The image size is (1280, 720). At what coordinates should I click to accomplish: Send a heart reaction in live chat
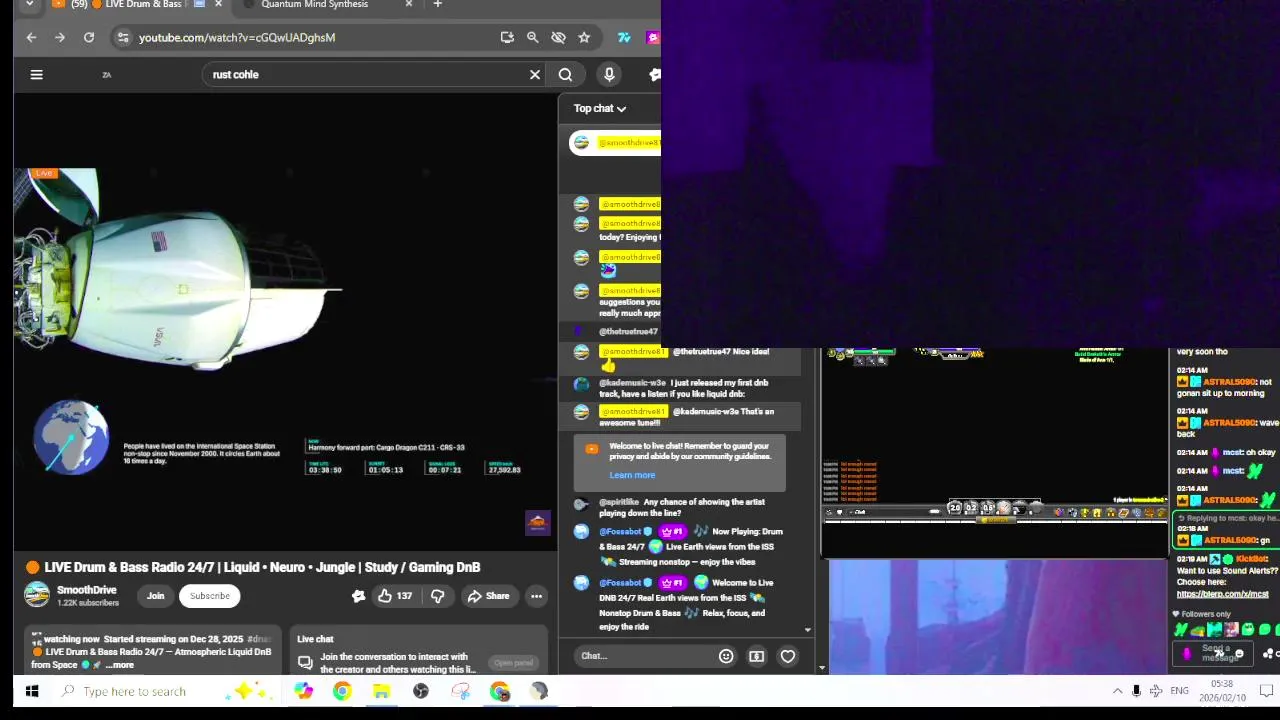(x=788, y=656)
